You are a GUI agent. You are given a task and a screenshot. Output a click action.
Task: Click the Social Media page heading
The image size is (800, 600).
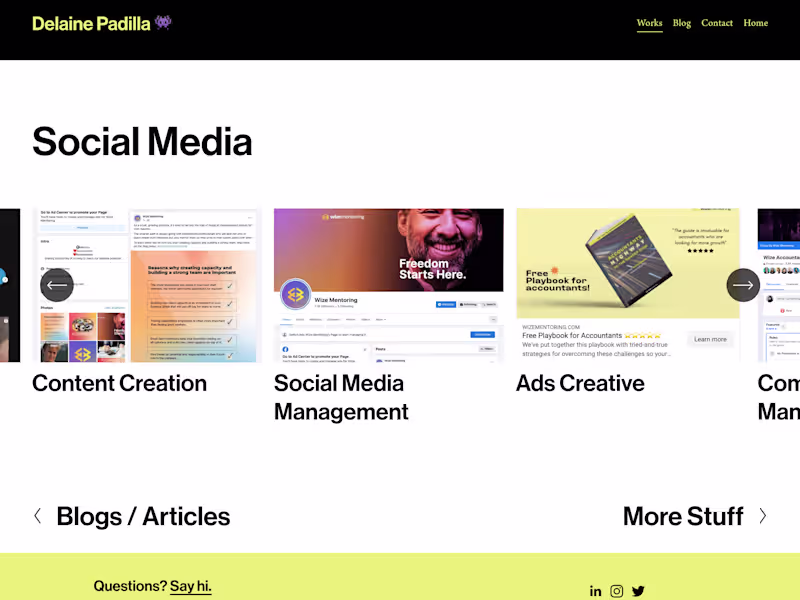(142, 142)
